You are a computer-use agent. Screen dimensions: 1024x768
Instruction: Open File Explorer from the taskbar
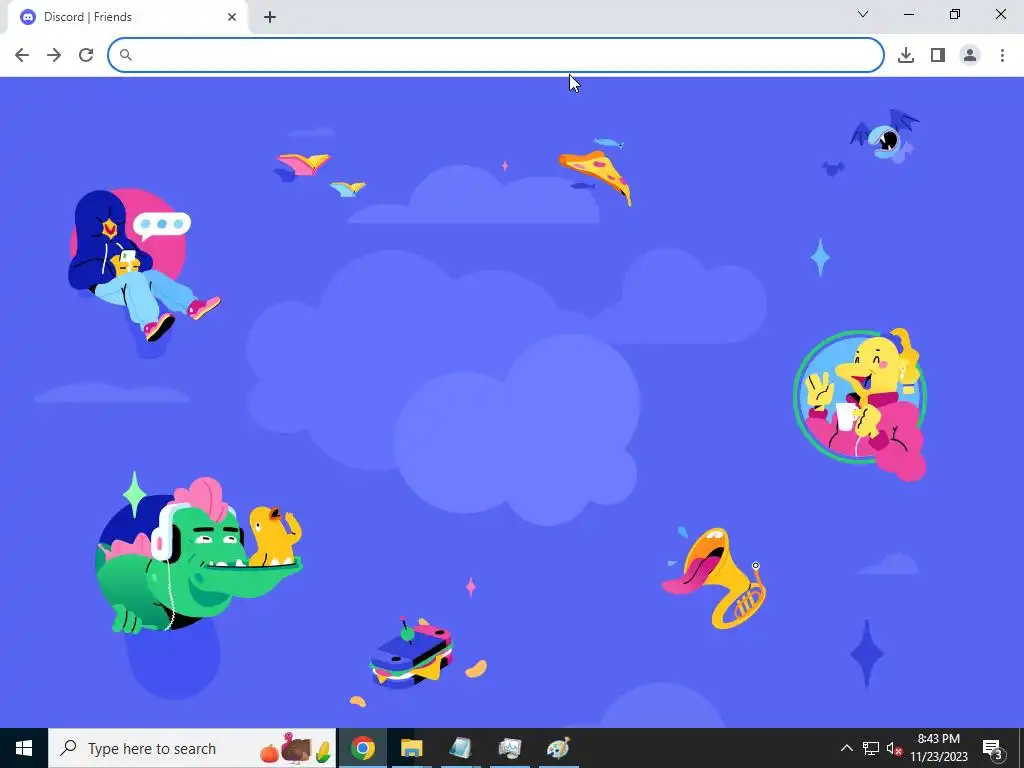point(411,748)
